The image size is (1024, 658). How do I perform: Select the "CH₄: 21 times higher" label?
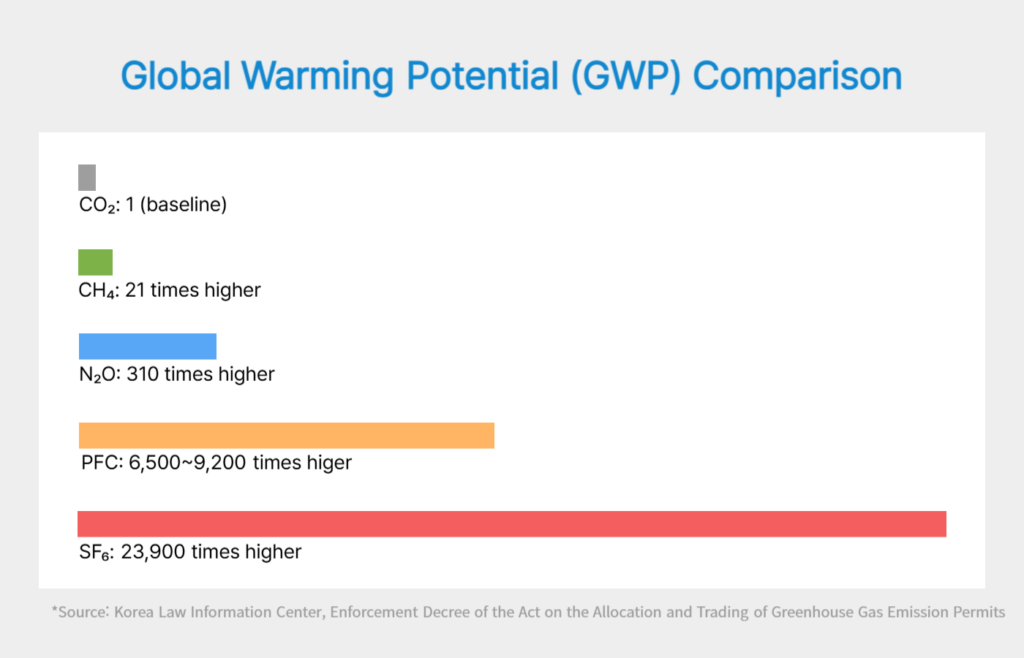[x=170, y=291]
